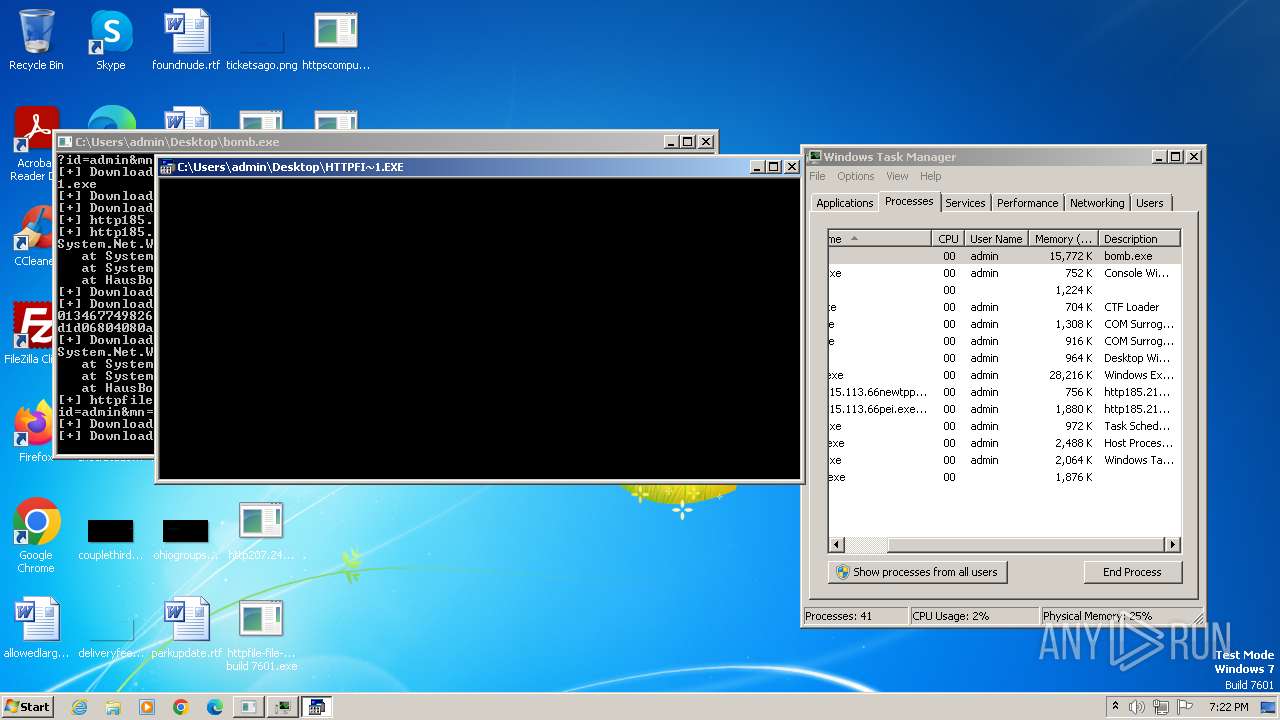Open the Options menu in Task Manager
This screenshot has width=1280, height=720.
[x=855, y=176]
